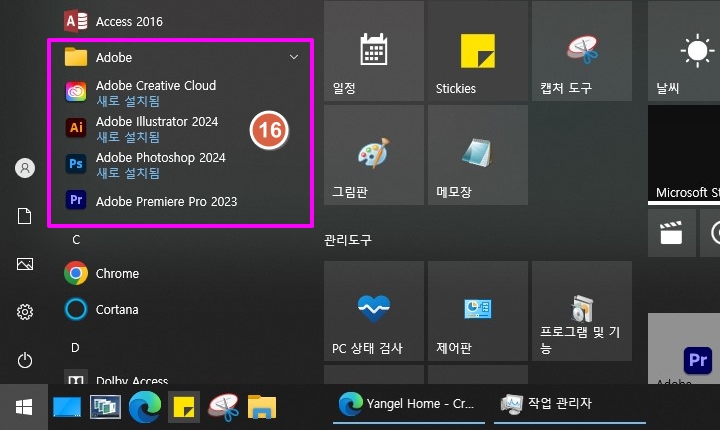Launch Adobe Photoshop 2024

181,164
